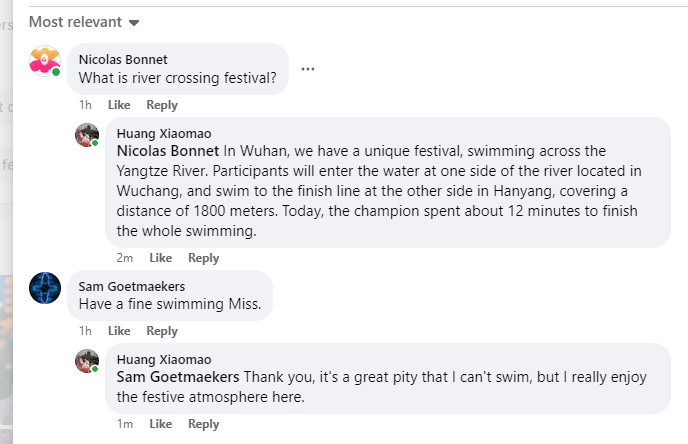688x444 pixels.
Task: Open three-dot options on Nicolas Bonnet's comment
Action: click(x=308, y=69)
